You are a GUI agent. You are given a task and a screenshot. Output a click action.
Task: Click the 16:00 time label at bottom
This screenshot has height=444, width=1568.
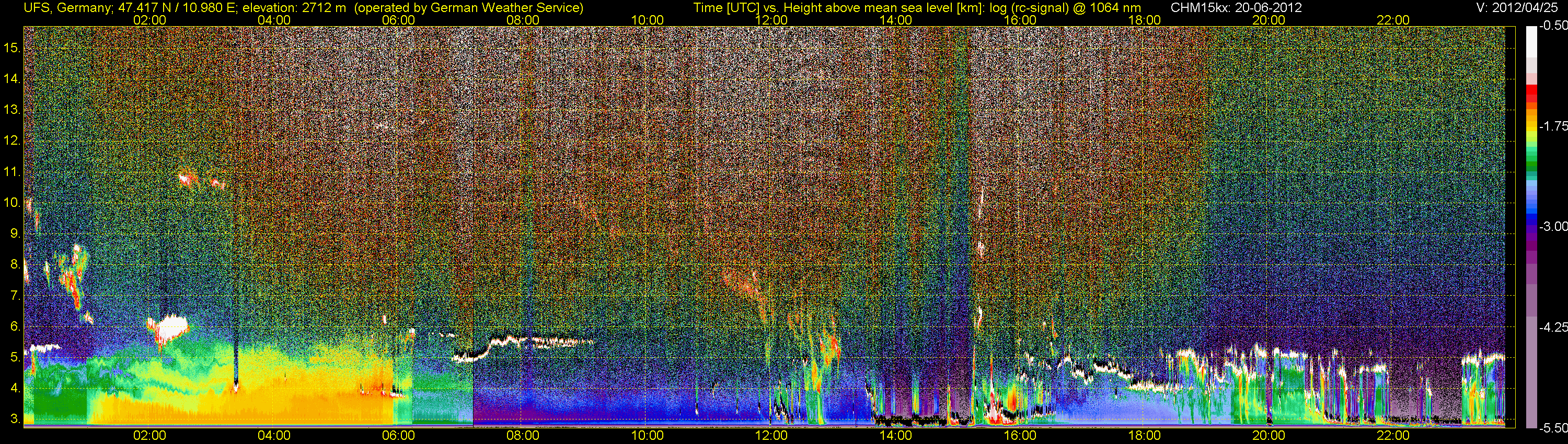[x=1020, y=436]
